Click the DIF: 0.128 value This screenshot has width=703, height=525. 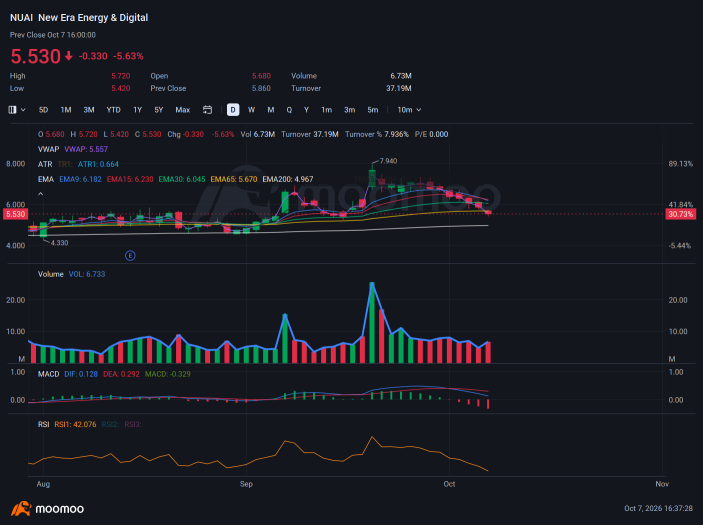tap(81, 374)
